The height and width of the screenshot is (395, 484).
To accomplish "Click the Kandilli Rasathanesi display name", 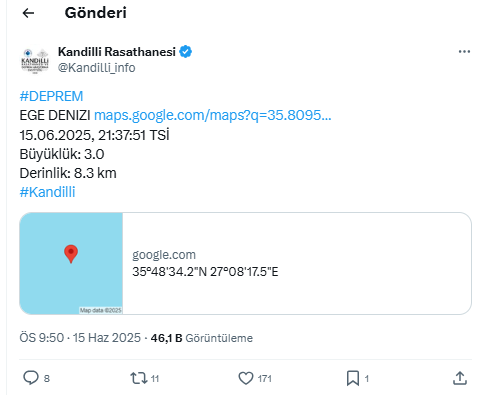I will click(117, 52).
